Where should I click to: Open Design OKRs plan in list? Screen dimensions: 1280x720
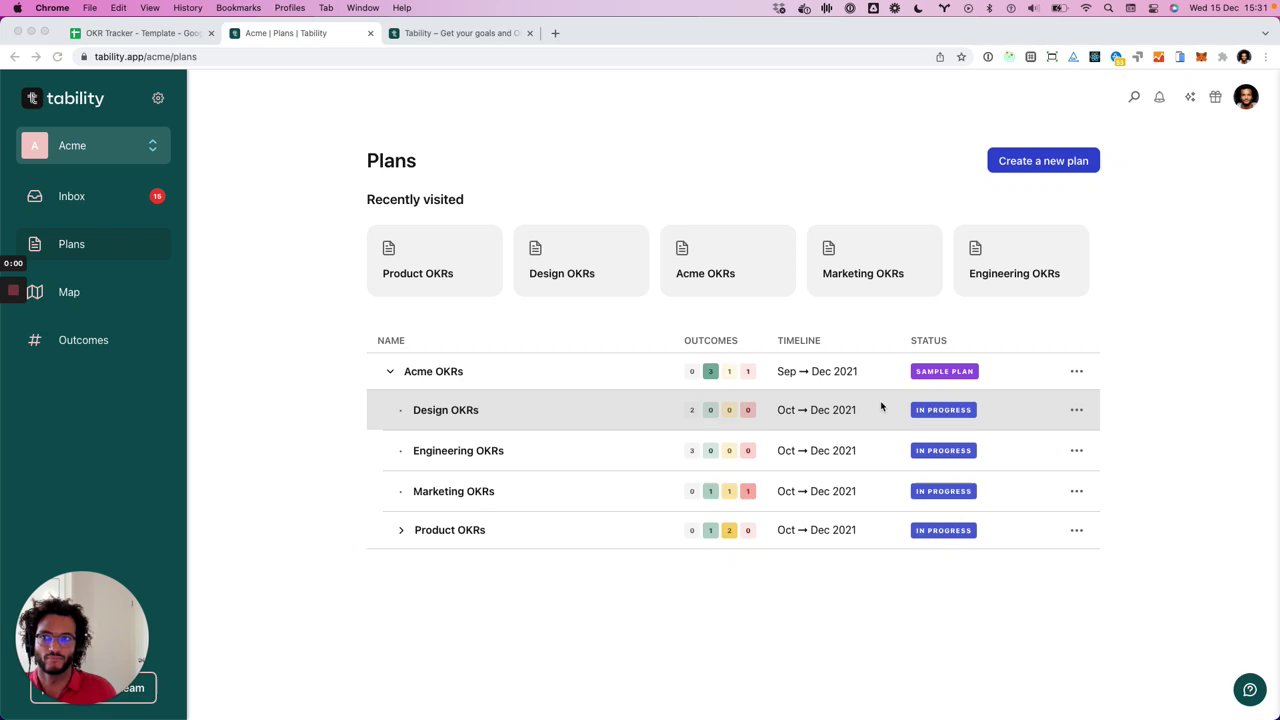pyautogui.click(x=445, y=410)
